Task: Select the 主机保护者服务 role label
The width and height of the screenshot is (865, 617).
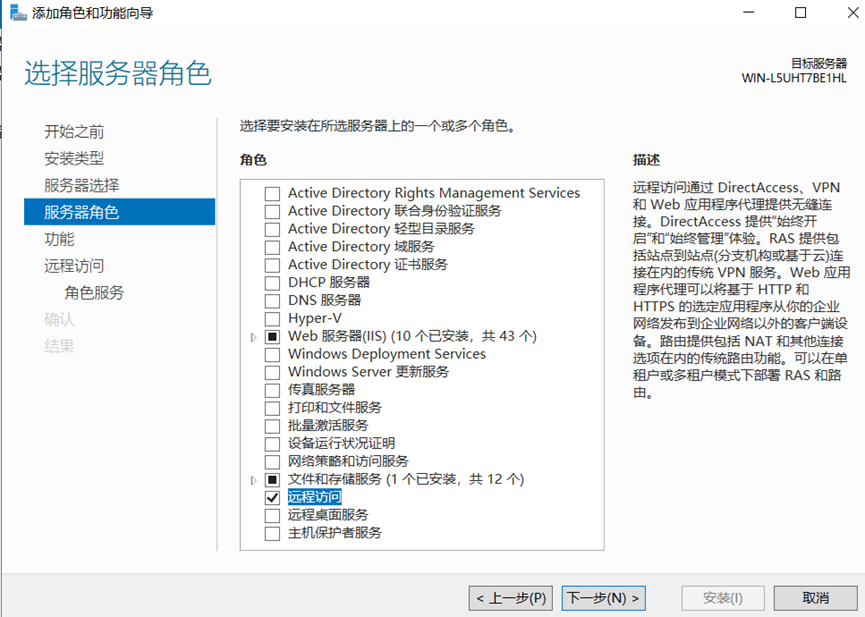Action: (335, 533)
